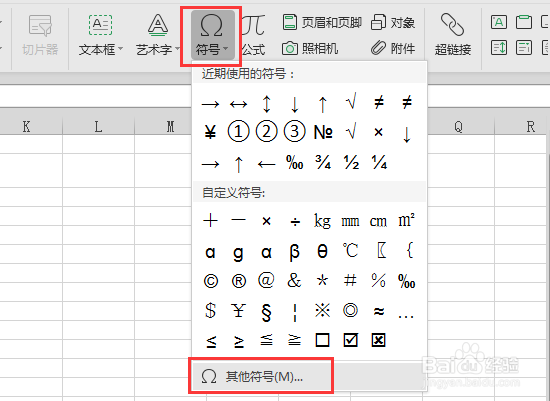This screenshot has height=401, width=550.
Task: Select column K header
Action: point(27,126)
